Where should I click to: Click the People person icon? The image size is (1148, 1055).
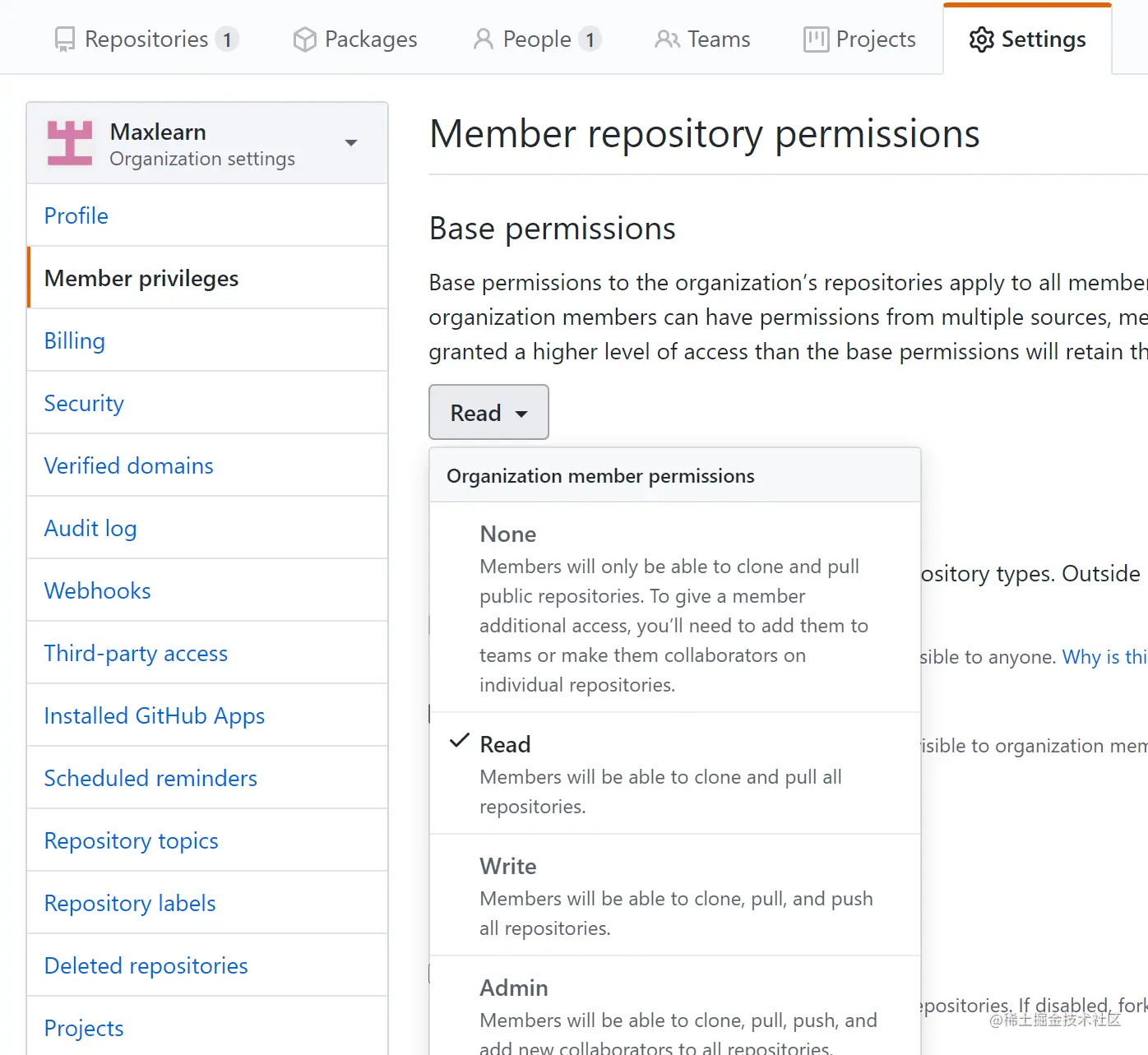tap(484, 39)
